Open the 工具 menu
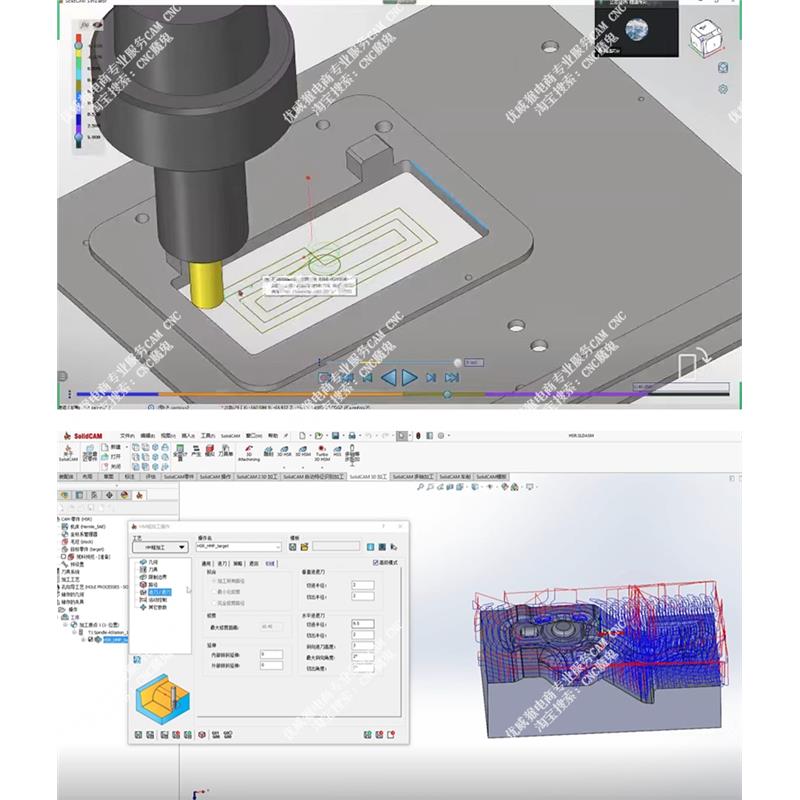This screenshot has width=800, height=800. tap(208, 436)
